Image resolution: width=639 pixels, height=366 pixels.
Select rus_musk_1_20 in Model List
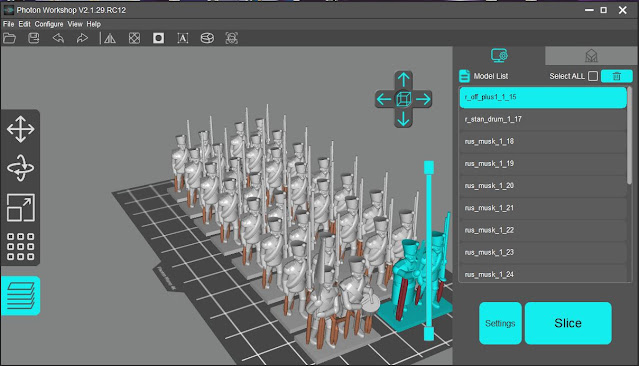pyautogui.click(x=542, y=186)
